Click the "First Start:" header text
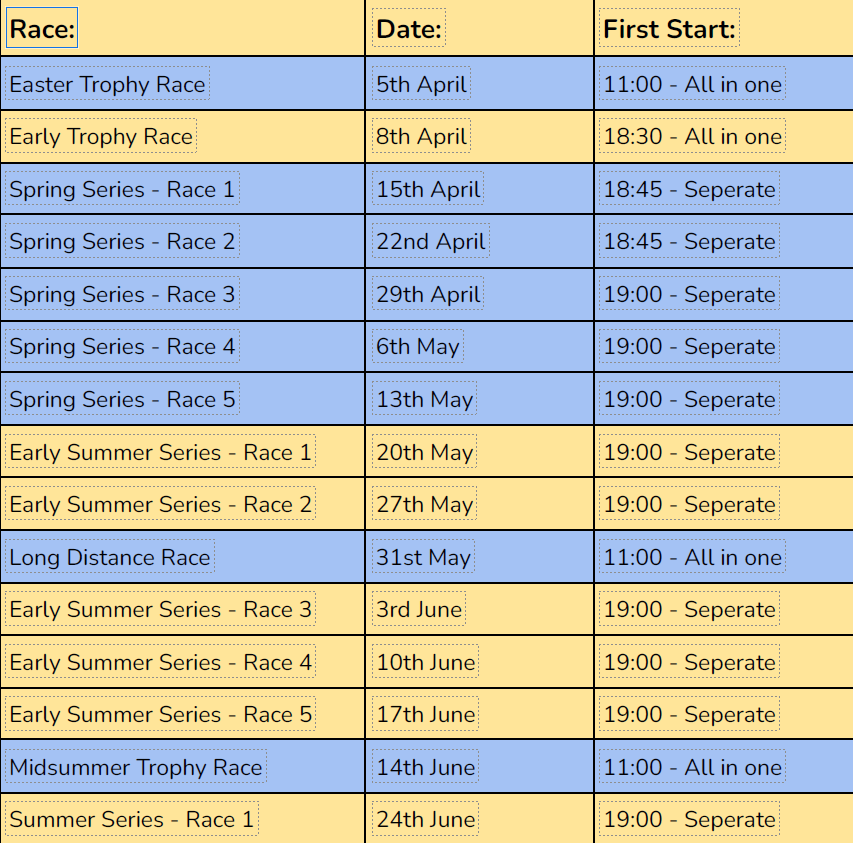853x843 pixels. 669,30
